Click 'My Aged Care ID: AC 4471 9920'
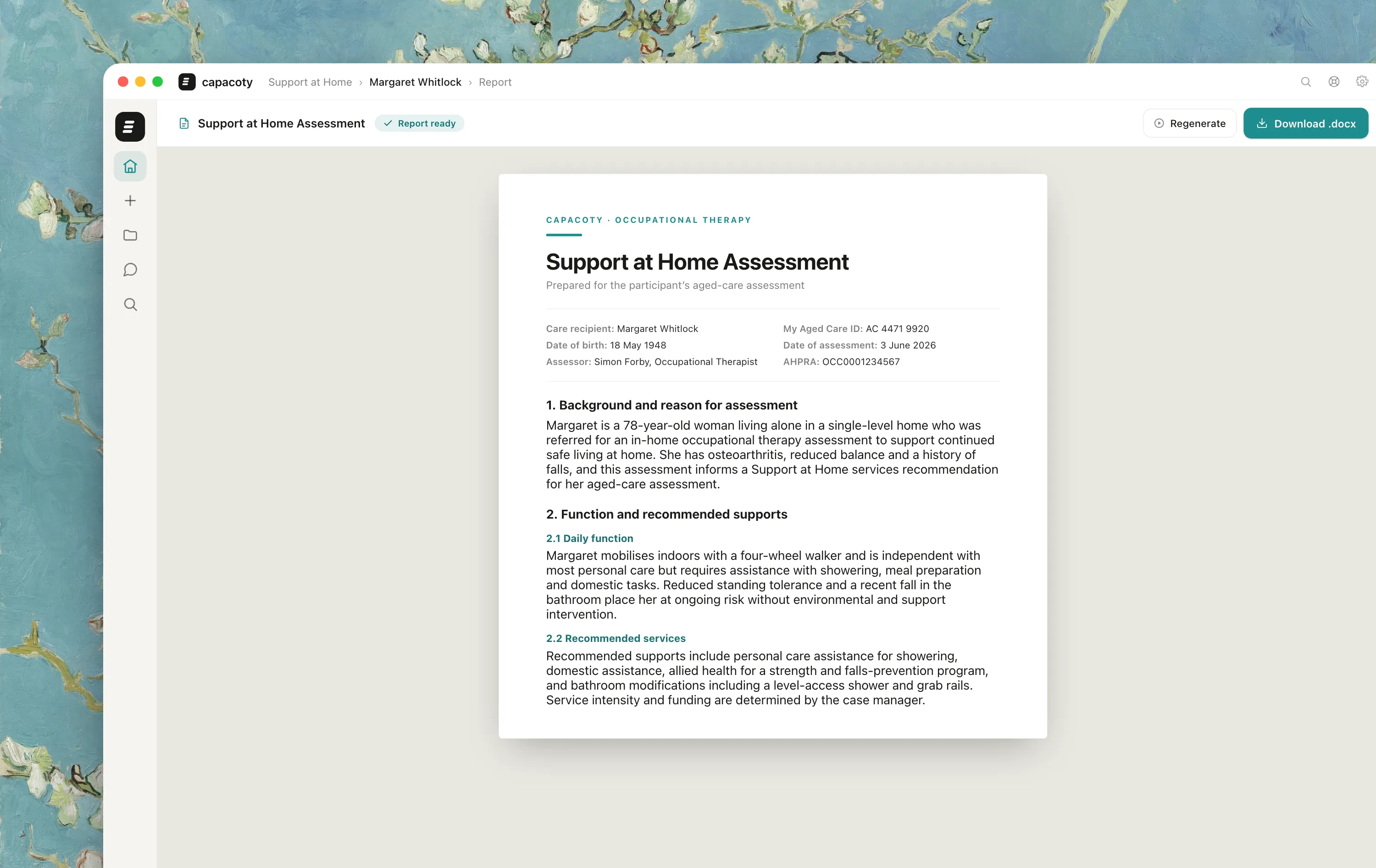1376x868 pixels. (x=856, y=329)
